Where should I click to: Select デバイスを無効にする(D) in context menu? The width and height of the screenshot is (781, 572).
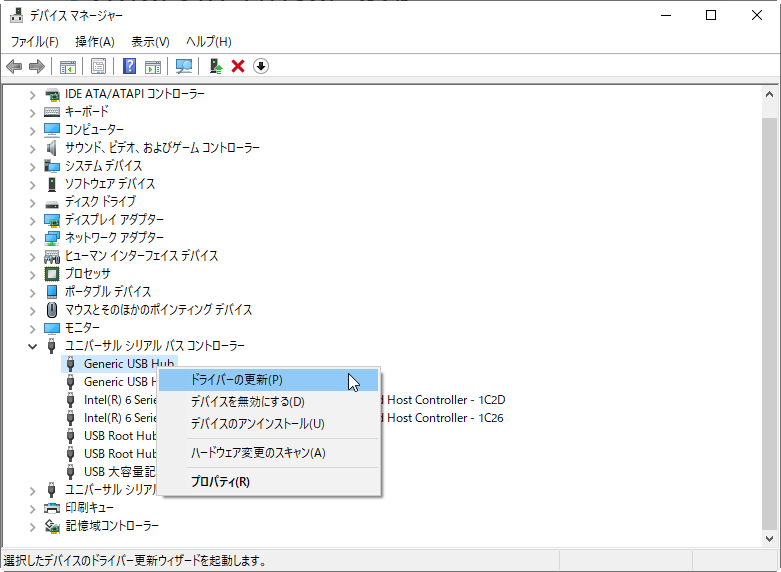point(247,402)
